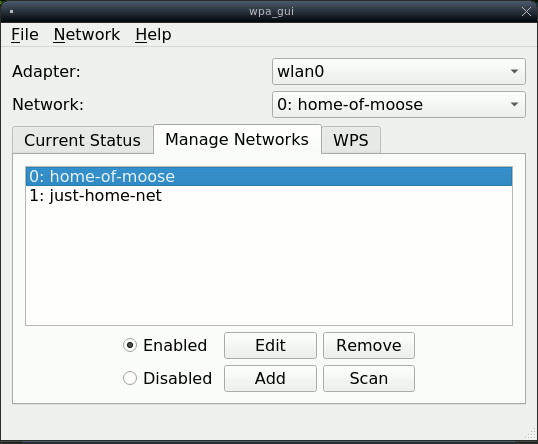Click the window menu icon in title bar

[11, 12]
